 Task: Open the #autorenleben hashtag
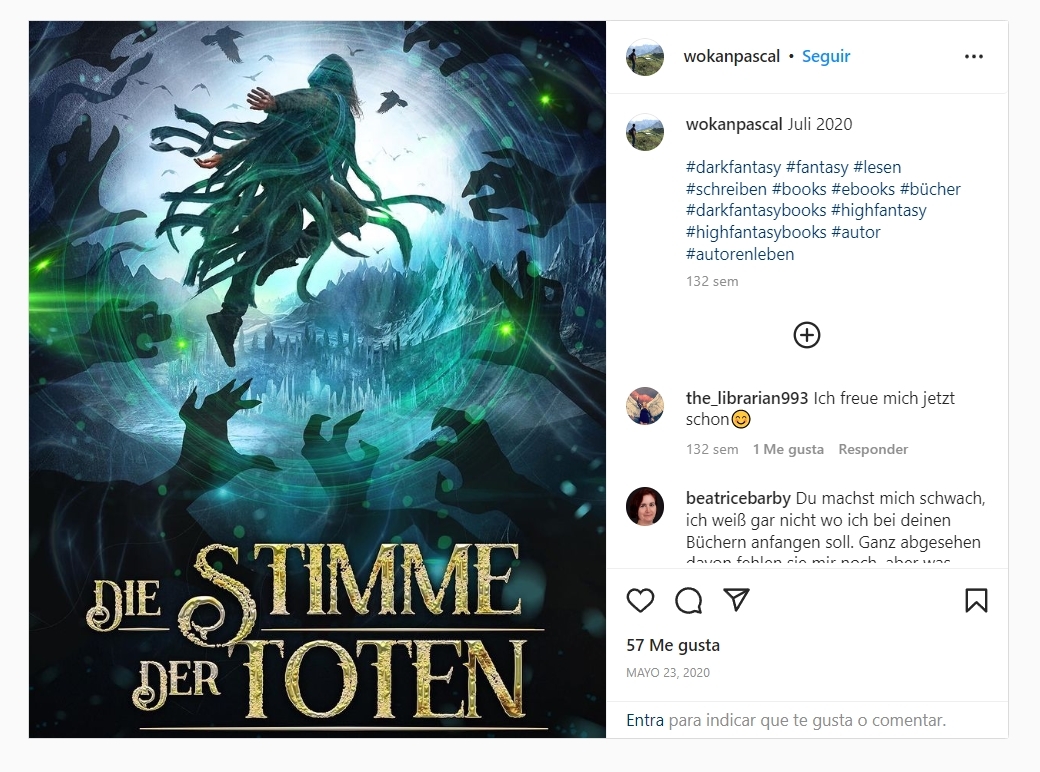coord(740,254)
